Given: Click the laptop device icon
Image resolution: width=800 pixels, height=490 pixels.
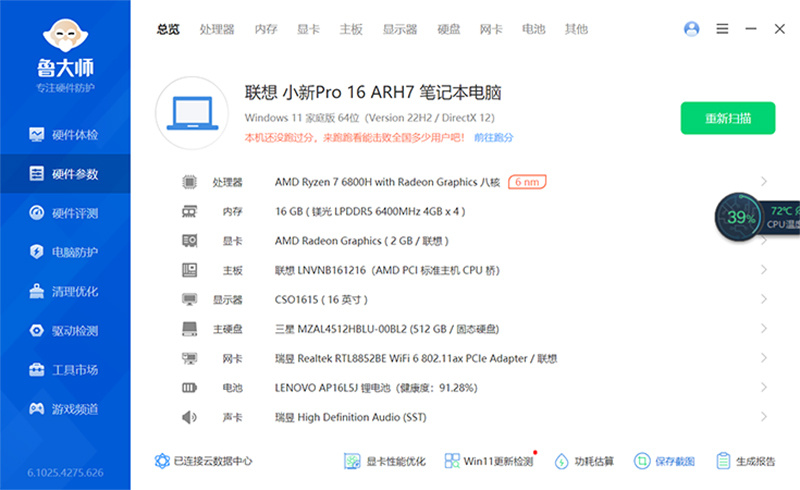Looking at the screenshot, I should (x=192, y=113).
